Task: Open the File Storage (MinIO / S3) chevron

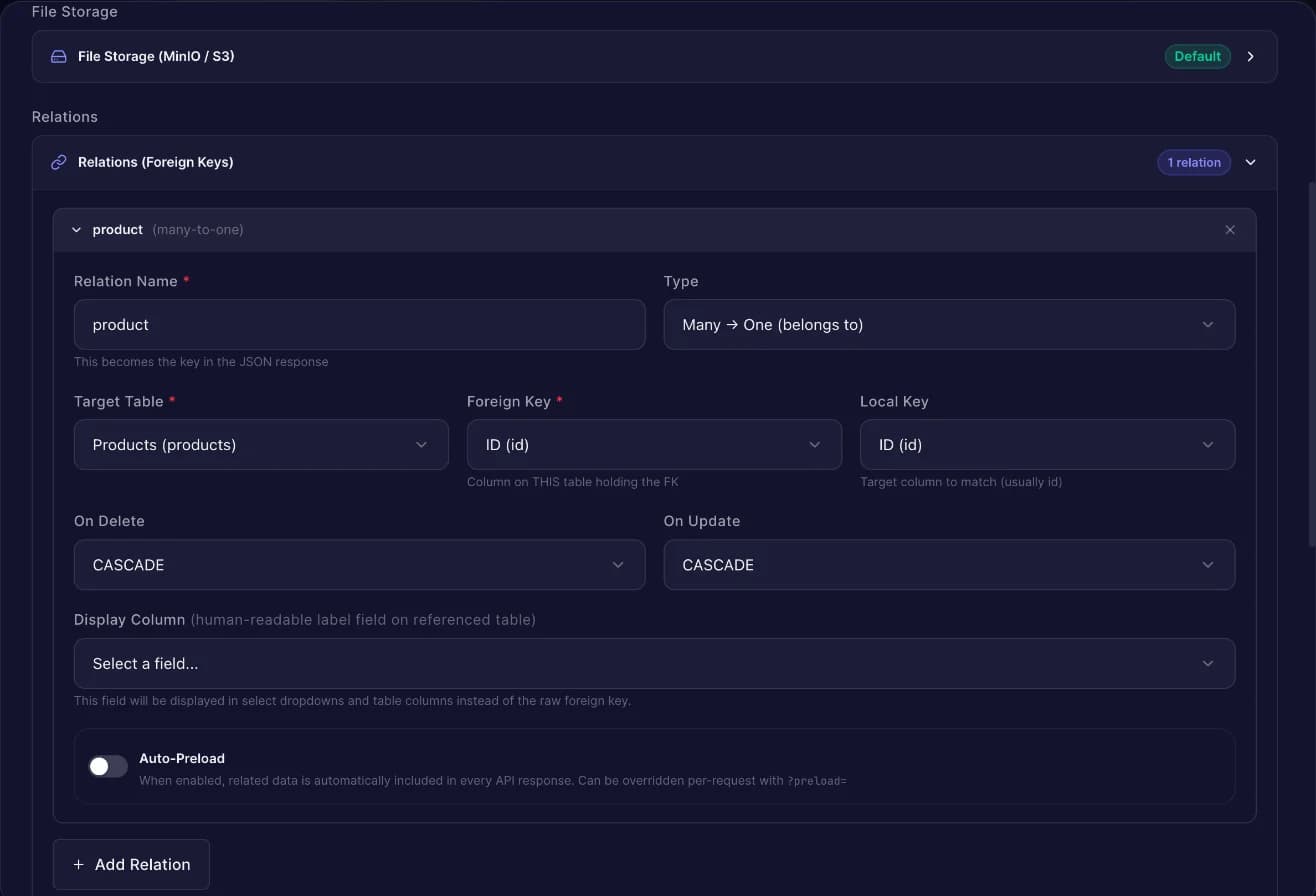Action: tap(1251, 56)
